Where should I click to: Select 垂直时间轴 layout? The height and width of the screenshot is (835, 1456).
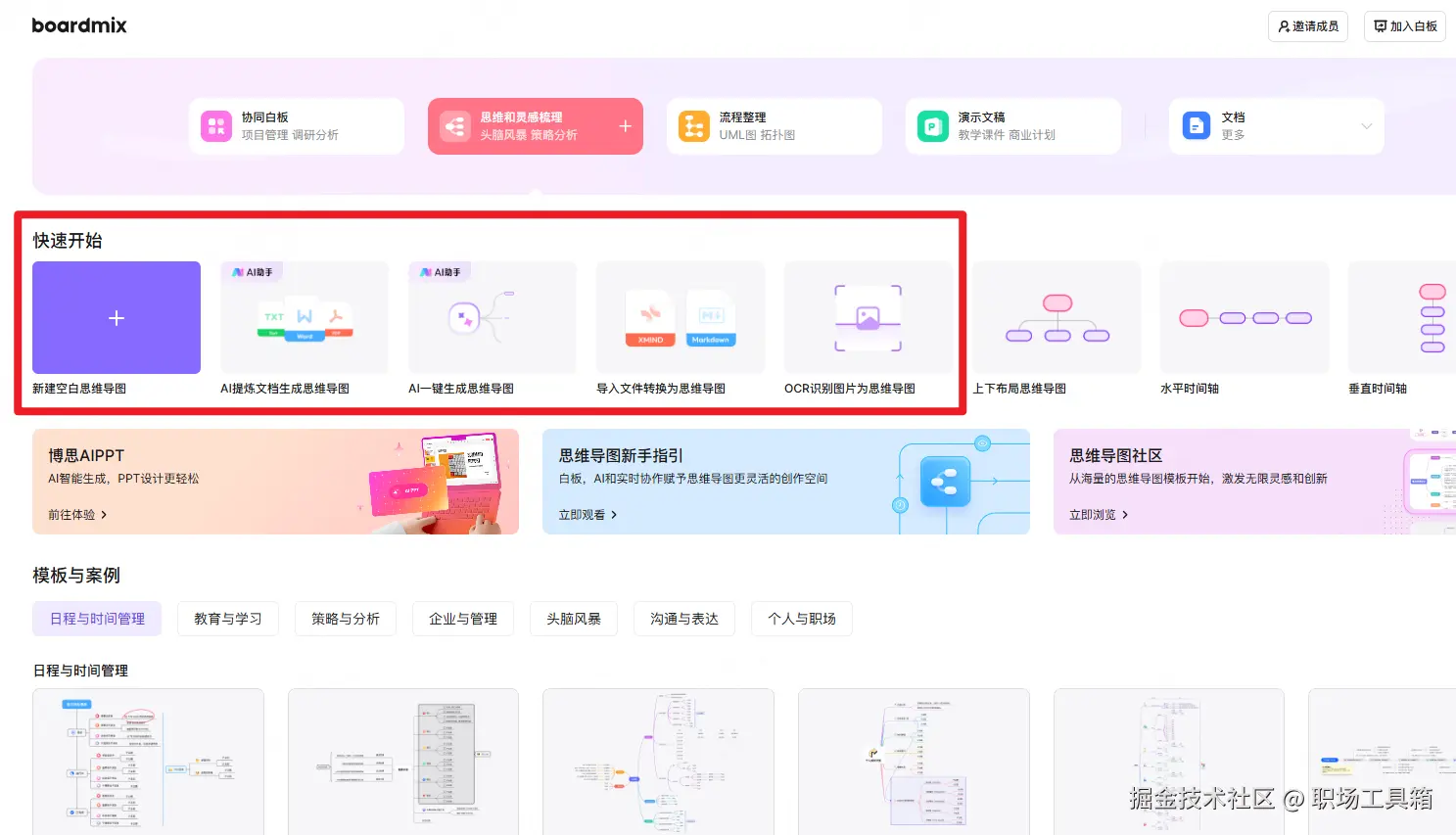tap(1402, 318)
